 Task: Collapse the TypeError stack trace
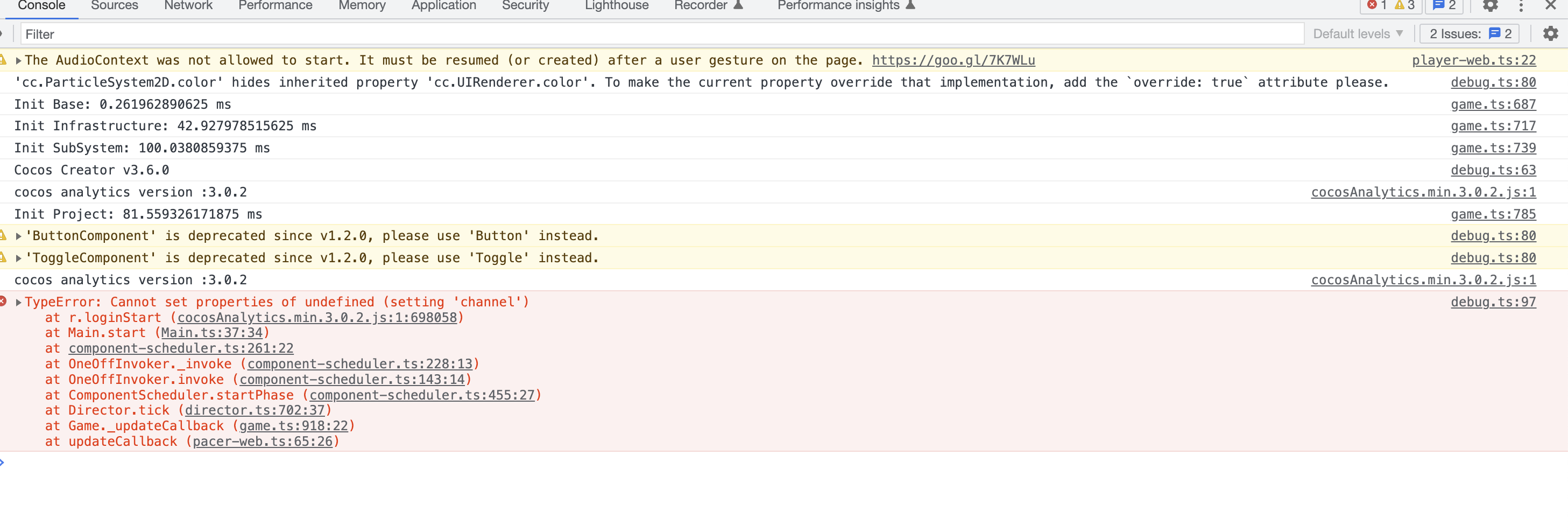coord(19,302)
